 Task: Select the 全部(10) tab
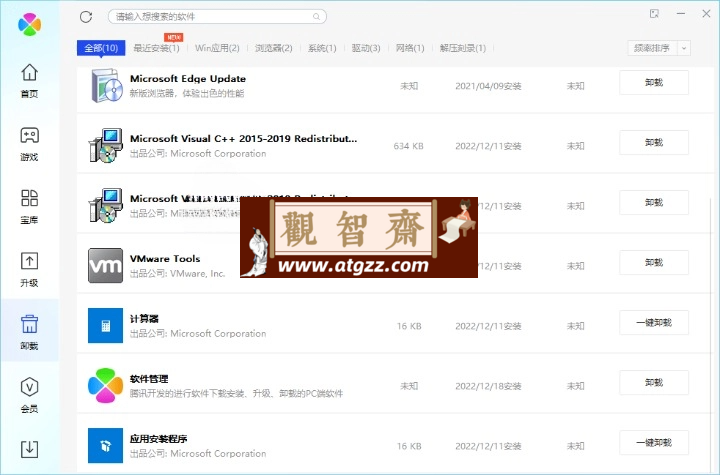pyautogui.click(x=101, y=48)
